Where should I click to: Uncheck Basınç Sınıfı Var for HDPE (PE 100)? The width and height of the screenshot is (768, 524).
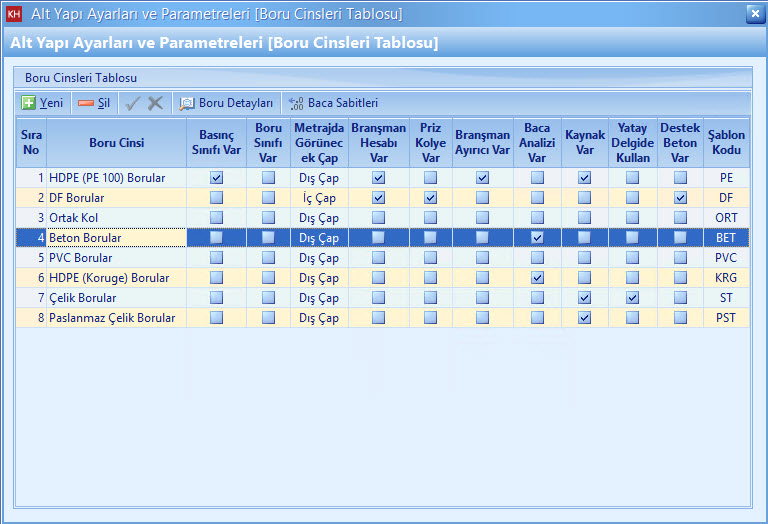(216, 178)
